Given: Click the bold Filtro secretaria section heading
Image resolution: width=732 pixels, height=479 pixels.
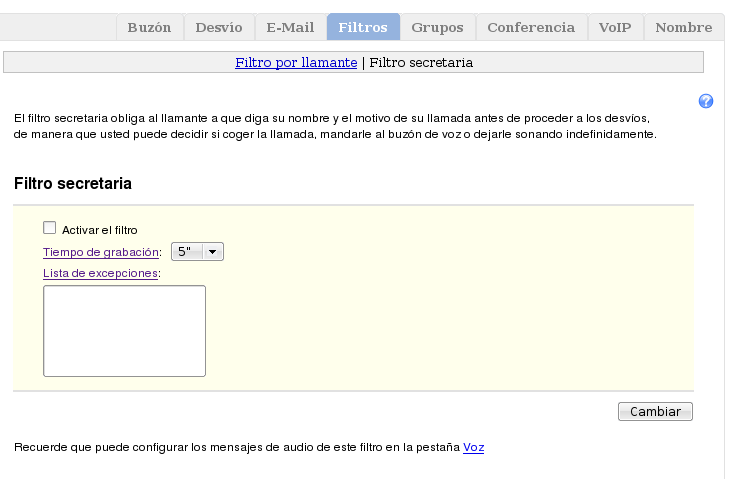Looking at the screenshot, I should click(x=73, y=184).
